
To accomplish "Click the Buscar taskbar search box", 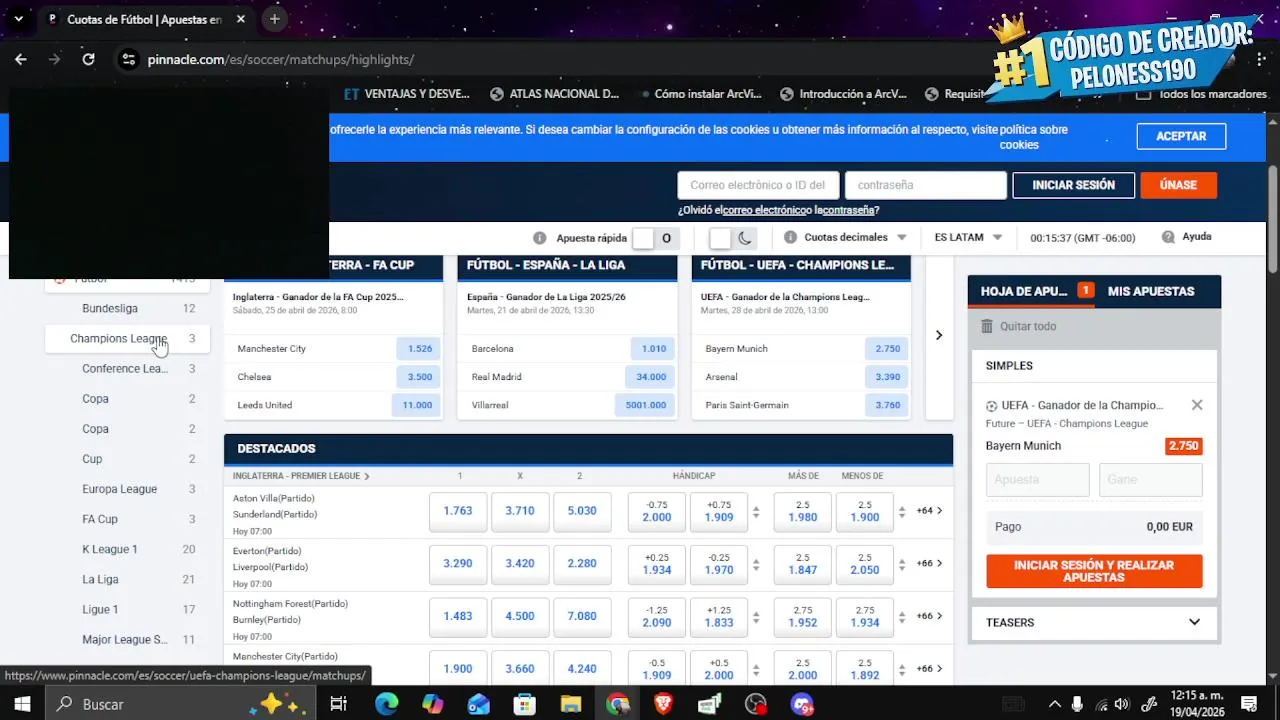I will click(x=181, y=704).
